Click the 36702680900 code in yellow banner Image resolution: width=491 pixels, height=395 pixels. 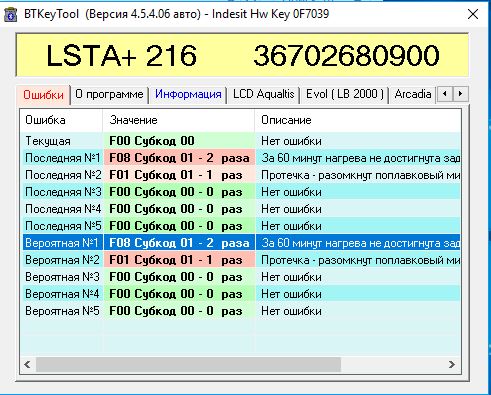(x=346, y=55)
